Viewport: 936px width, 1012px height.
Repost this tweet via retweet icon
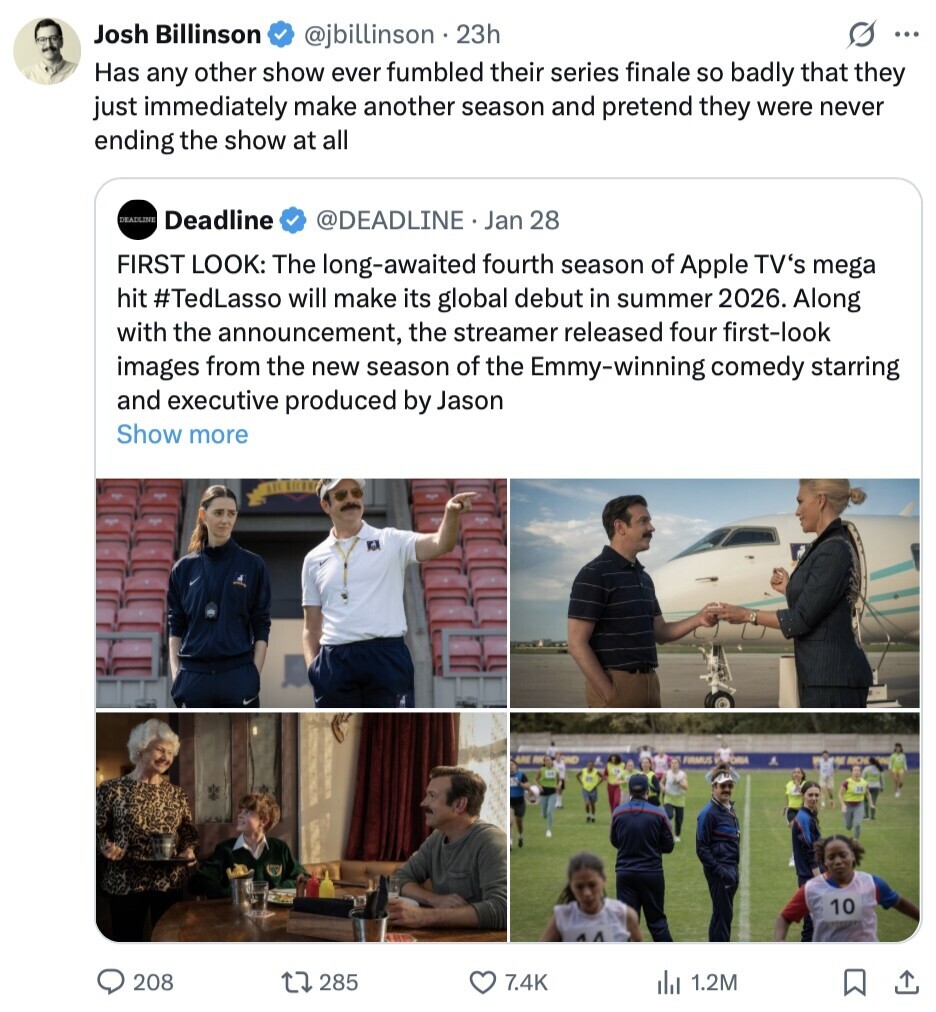point(297,982)
